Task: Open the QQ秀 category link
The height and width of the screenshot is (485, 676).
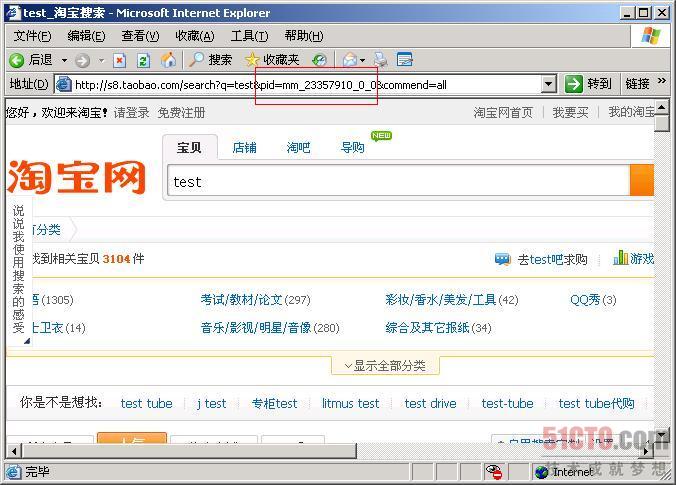Action: (x=585, y=300)
